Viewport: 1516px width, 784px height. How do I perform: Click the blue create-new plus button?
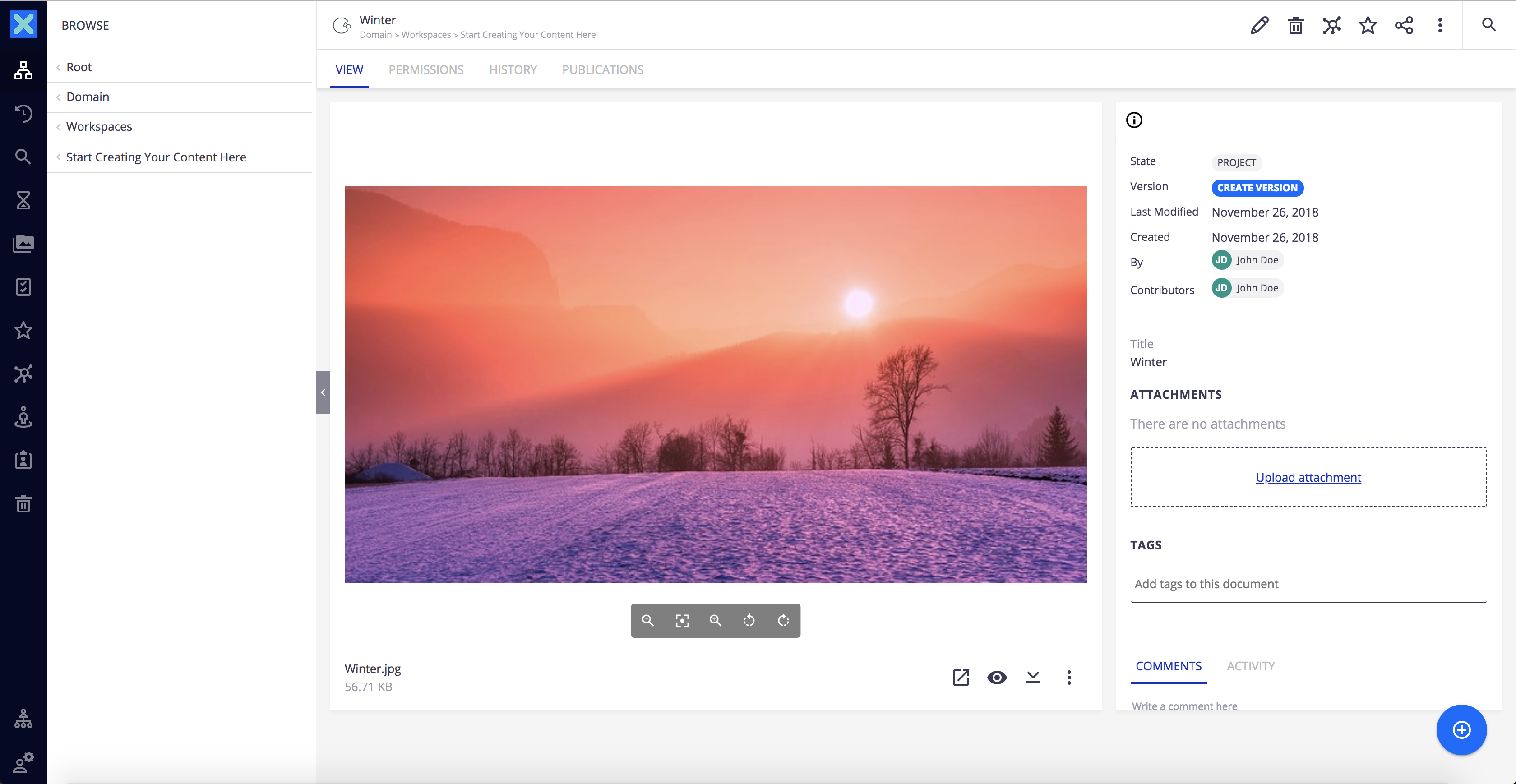pos(1462,730)
